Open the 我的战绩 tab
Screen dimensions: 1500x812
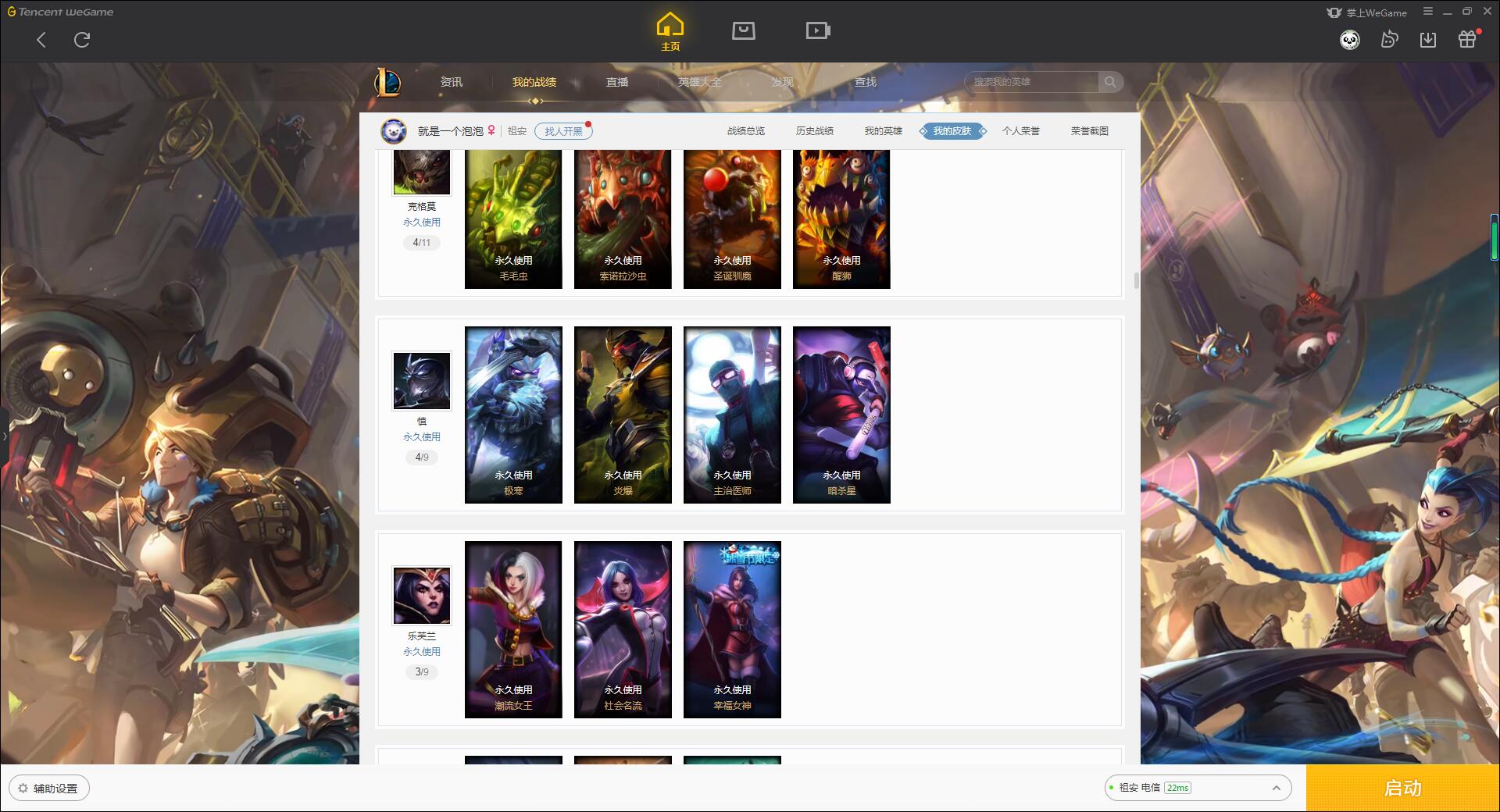click(x=534, y=82)
